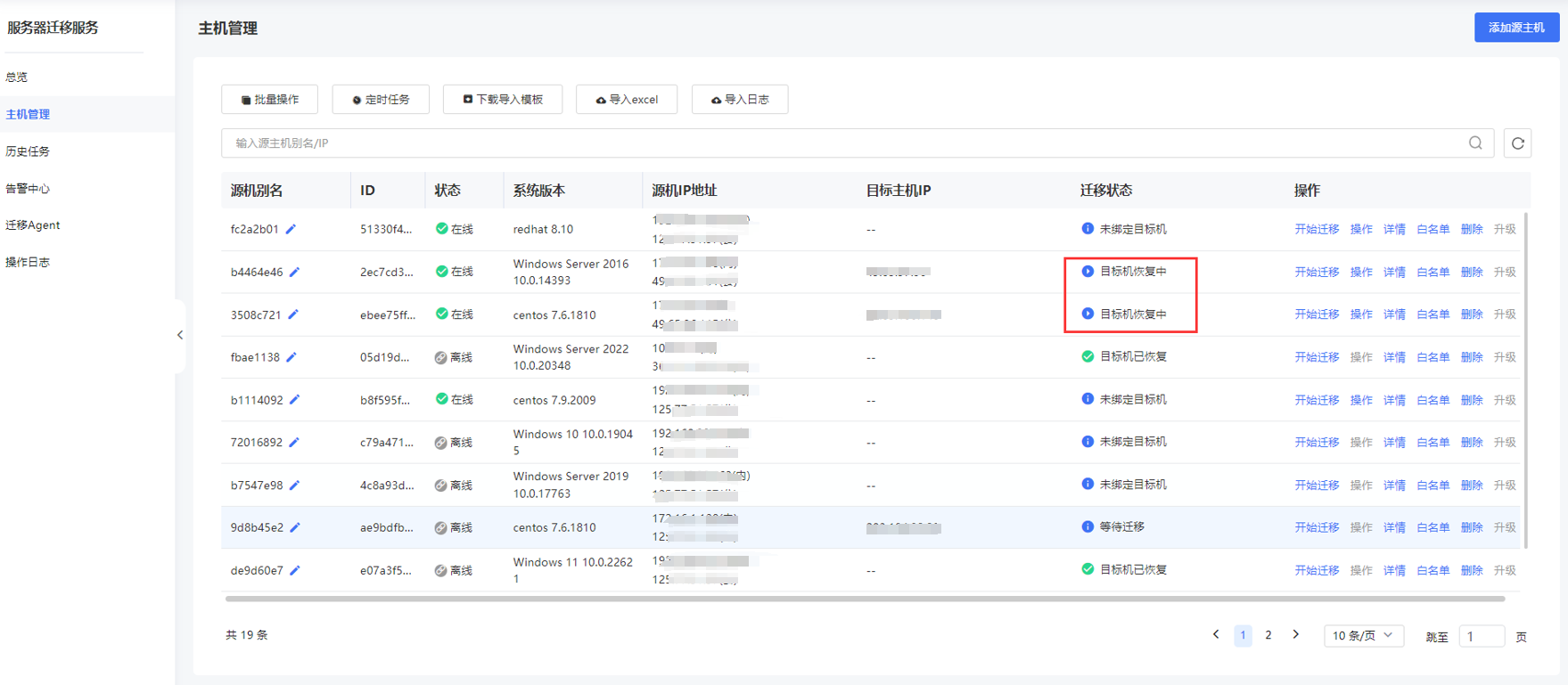
Task: Open 详情 for de9d60e7
Action: point(1394,570)
